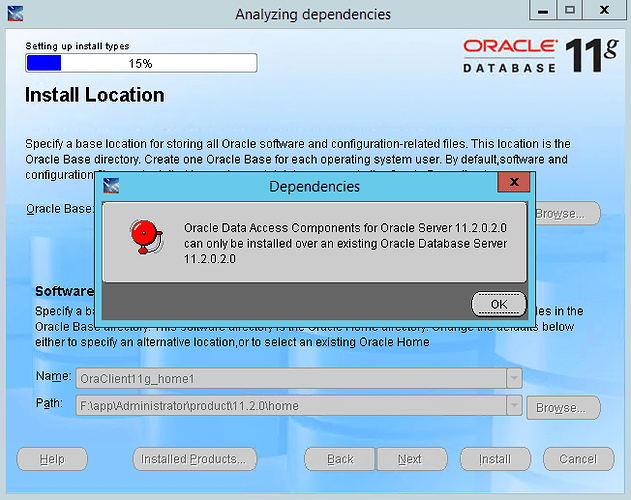
Task: Go Back to previous step
Action: click(340, 459)
